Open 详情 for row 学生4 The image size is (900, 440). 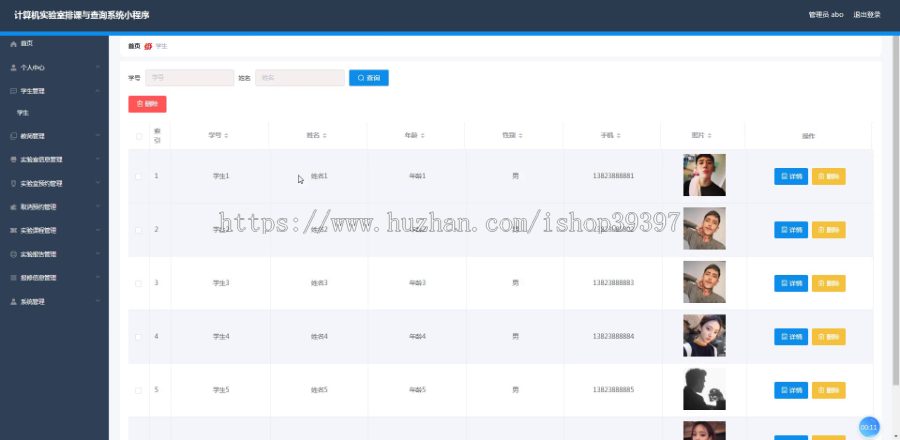point(791,337)
